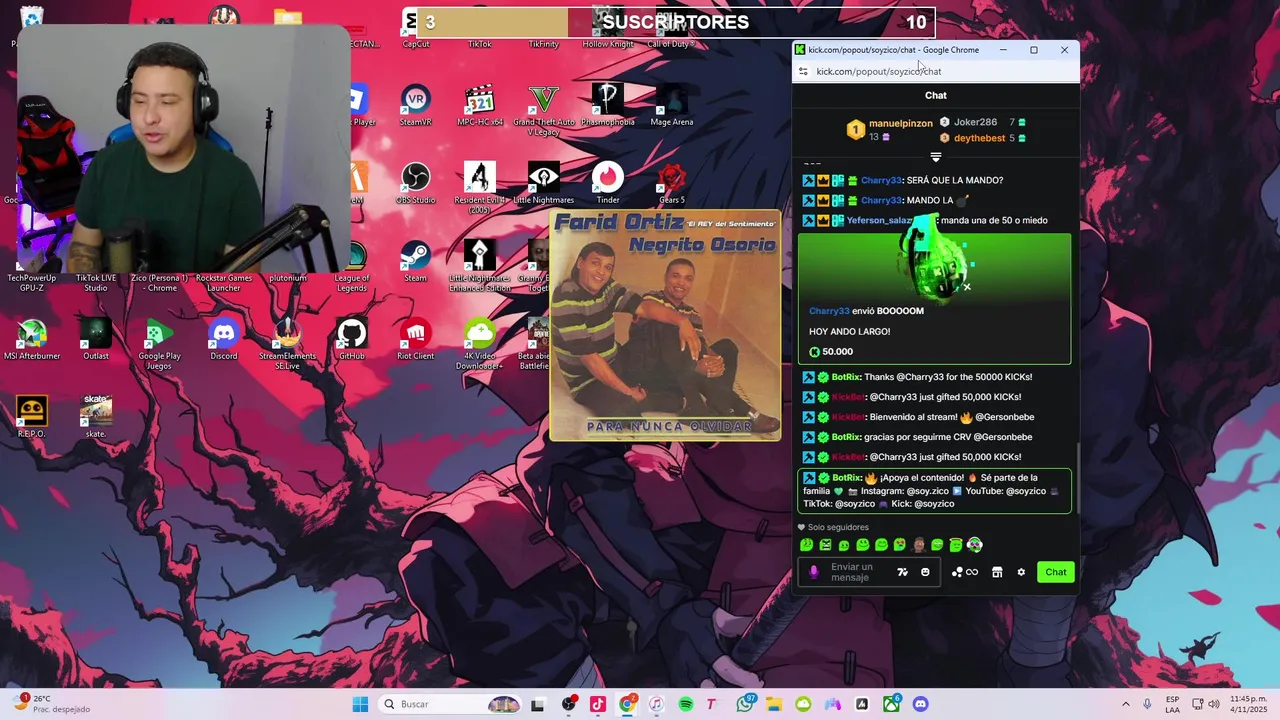Click the Windows taskbar Buscar search box

(x=449, y=704)
